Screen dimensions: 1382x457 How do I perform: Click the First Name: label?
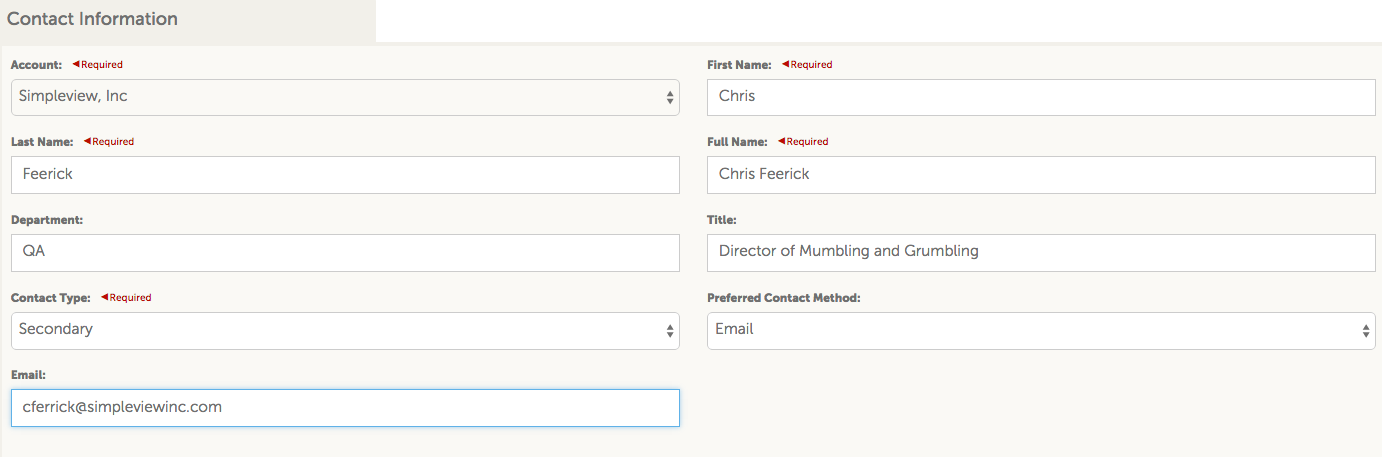click(739, 65)
